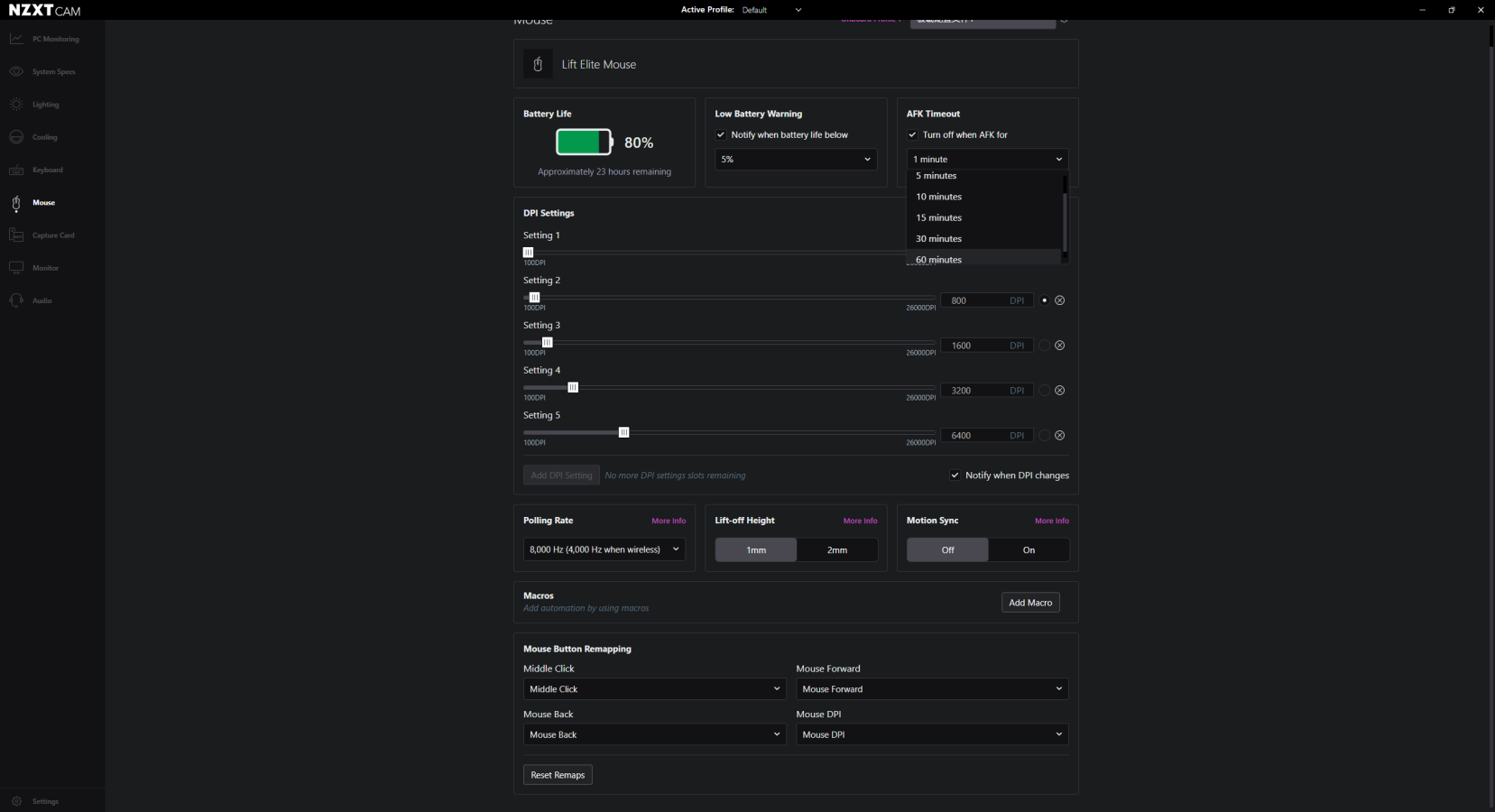The height and width of the screenshot is (812, 1495).
Task: Click the Reset Remaps button
Action: click(558, 775)
